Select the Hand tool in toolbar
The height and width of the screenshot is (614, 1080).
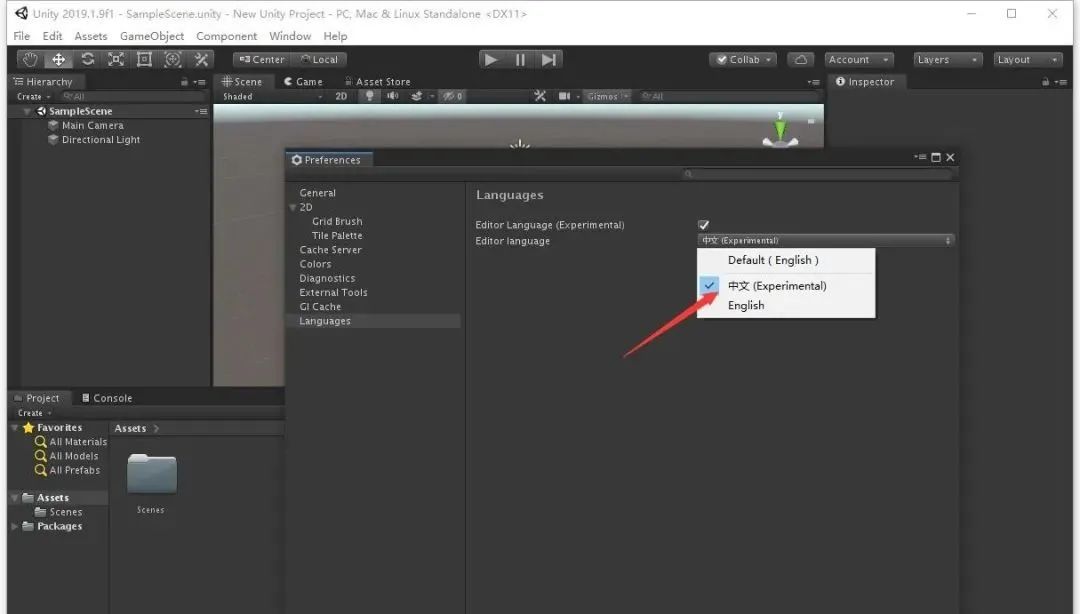[30, 60]
